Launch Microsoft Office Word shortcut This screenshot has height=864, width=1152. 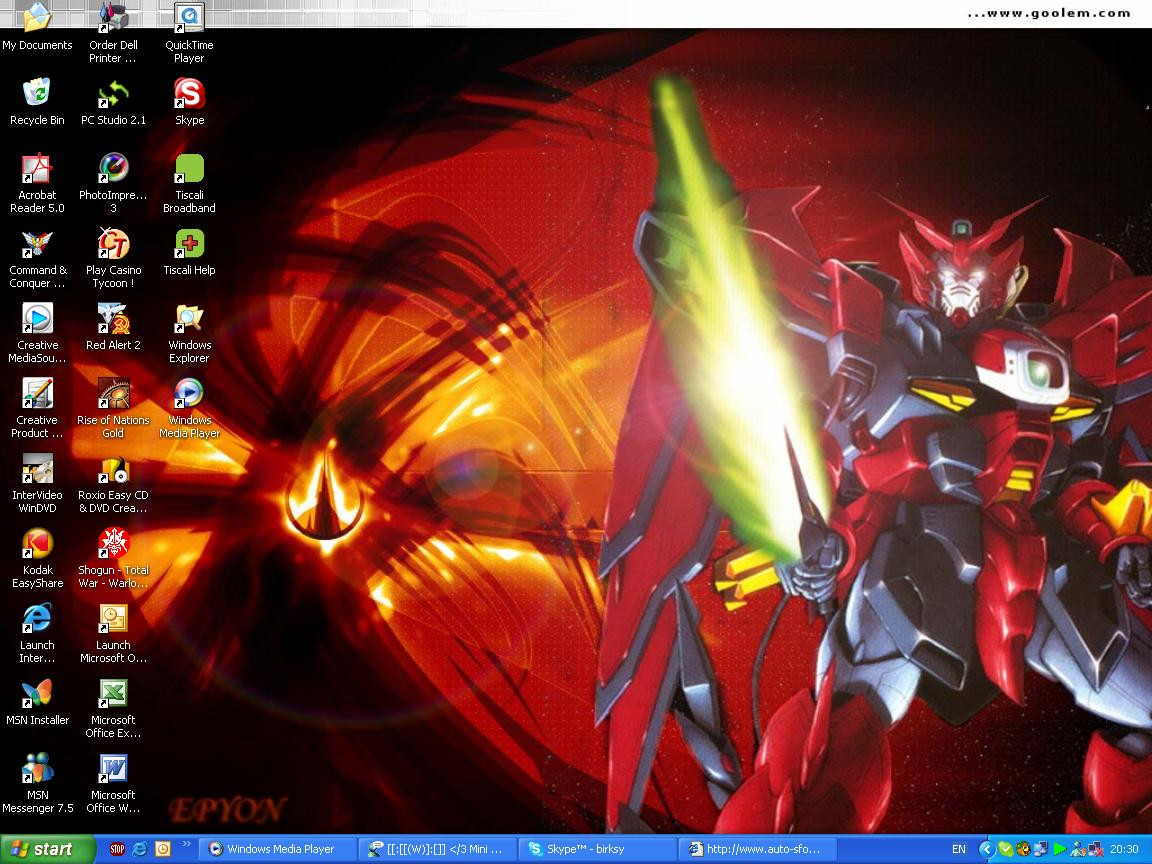click(113, 782)
